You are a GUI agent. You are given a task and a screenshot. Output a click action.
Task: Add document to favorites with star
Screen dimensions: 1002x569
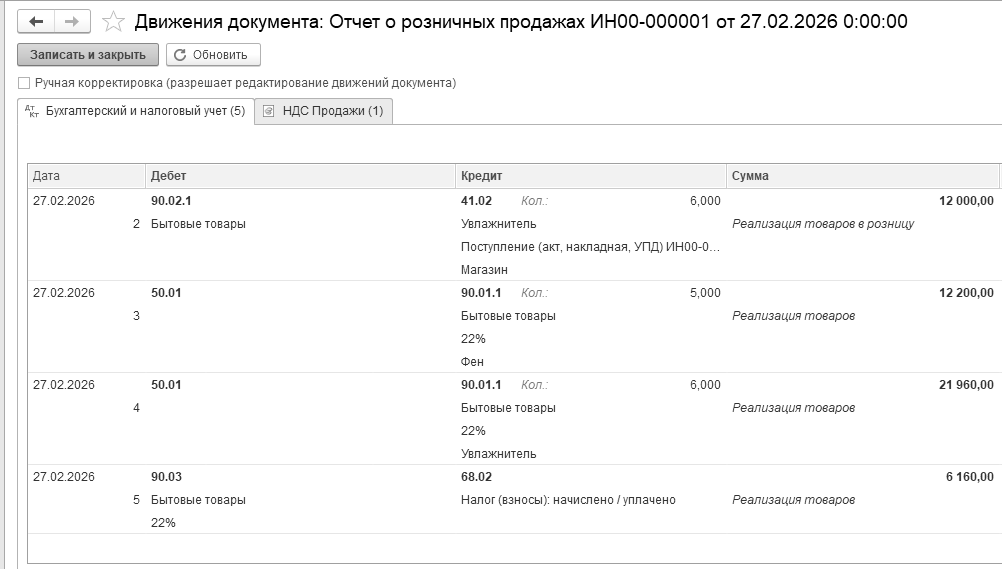(x=114, y=21)
